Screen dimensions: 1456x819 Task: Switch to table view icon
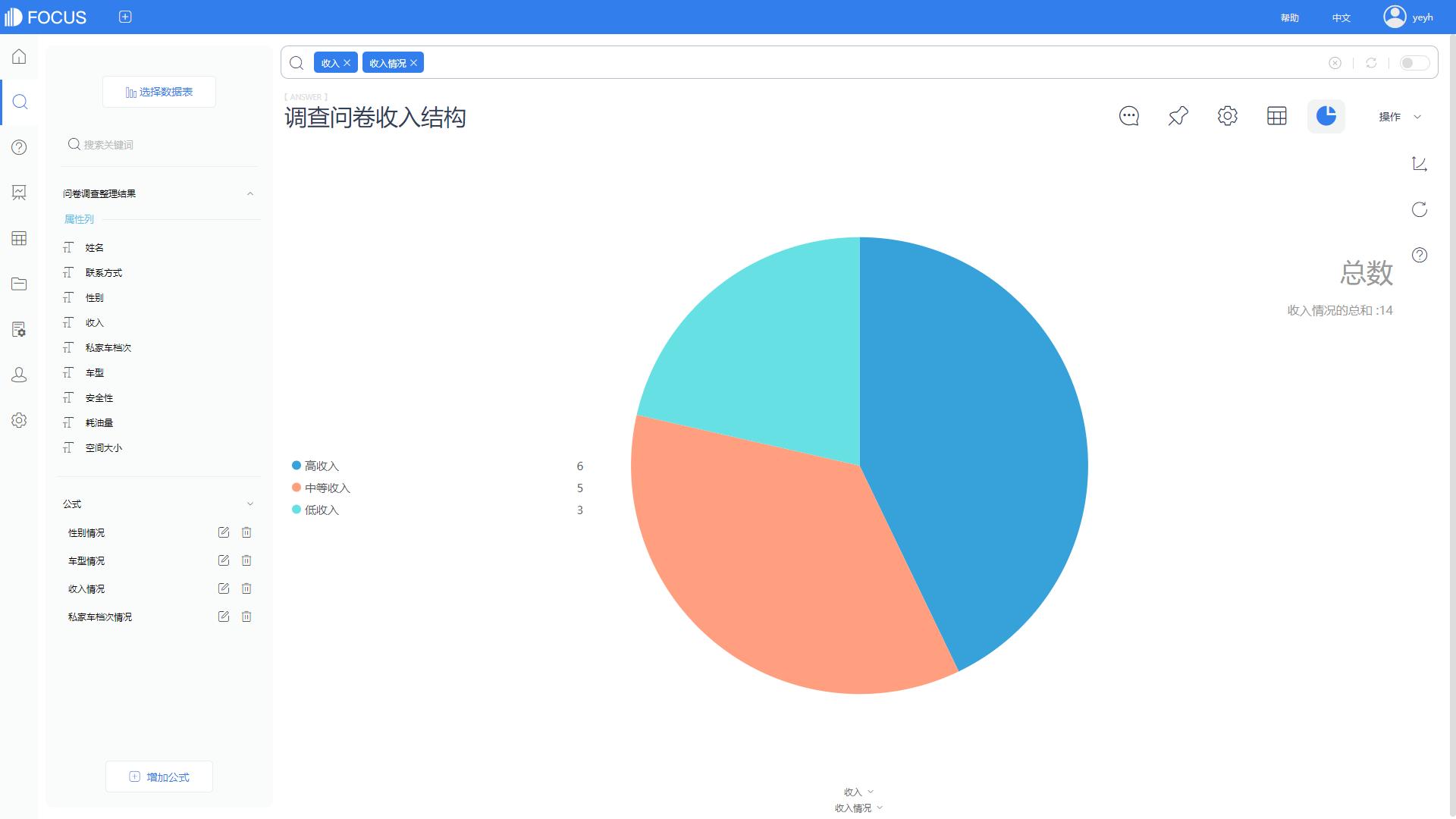(1276, 116)
